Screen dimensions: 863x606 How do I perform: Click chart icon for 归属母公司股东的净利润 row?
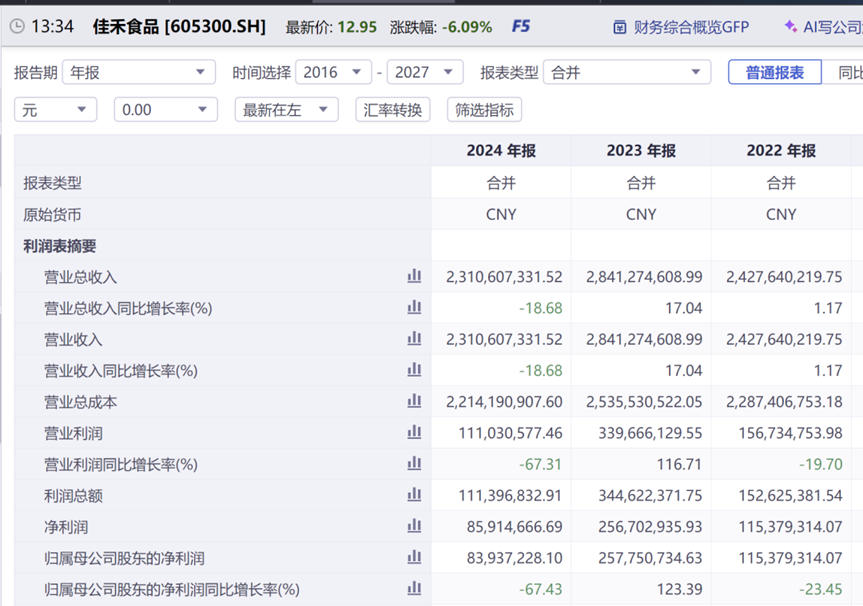[x=414, y=558]
